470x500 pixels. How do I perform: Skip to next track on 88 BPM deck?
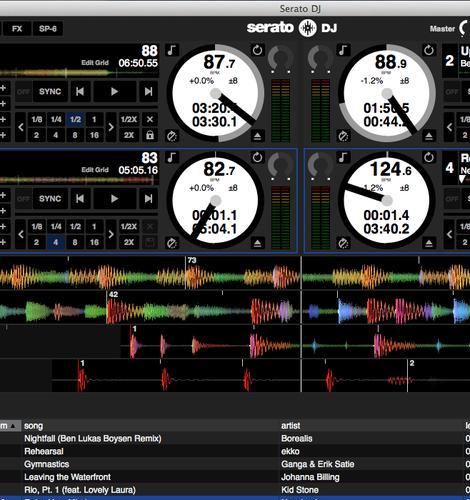tap(148, 91)
